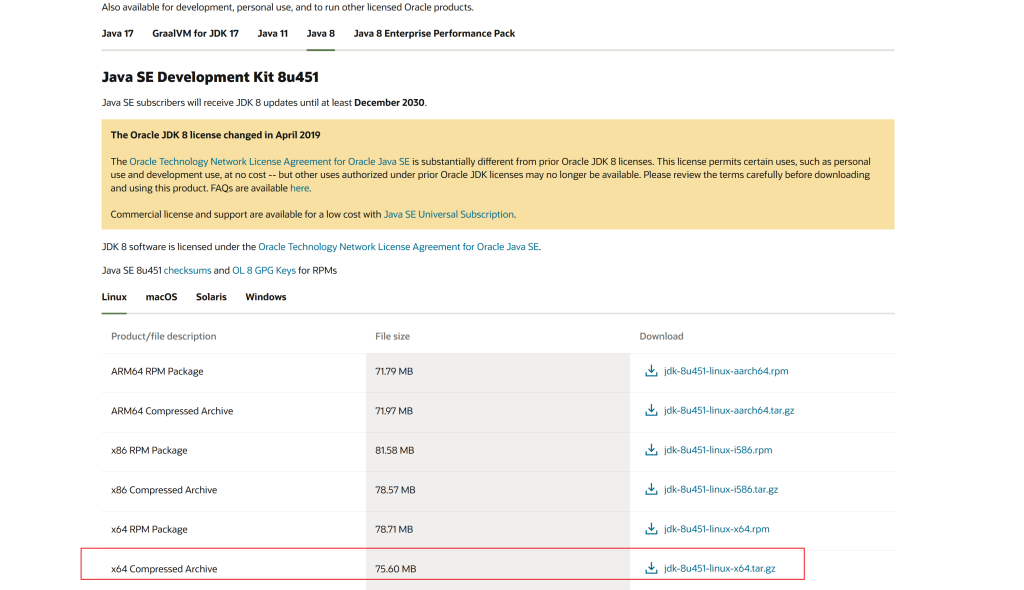Click download icon beside jdk-8u451-linux-aarch64.tar.gz
This screenshot has height=590, width=1024.
(651, 410)
